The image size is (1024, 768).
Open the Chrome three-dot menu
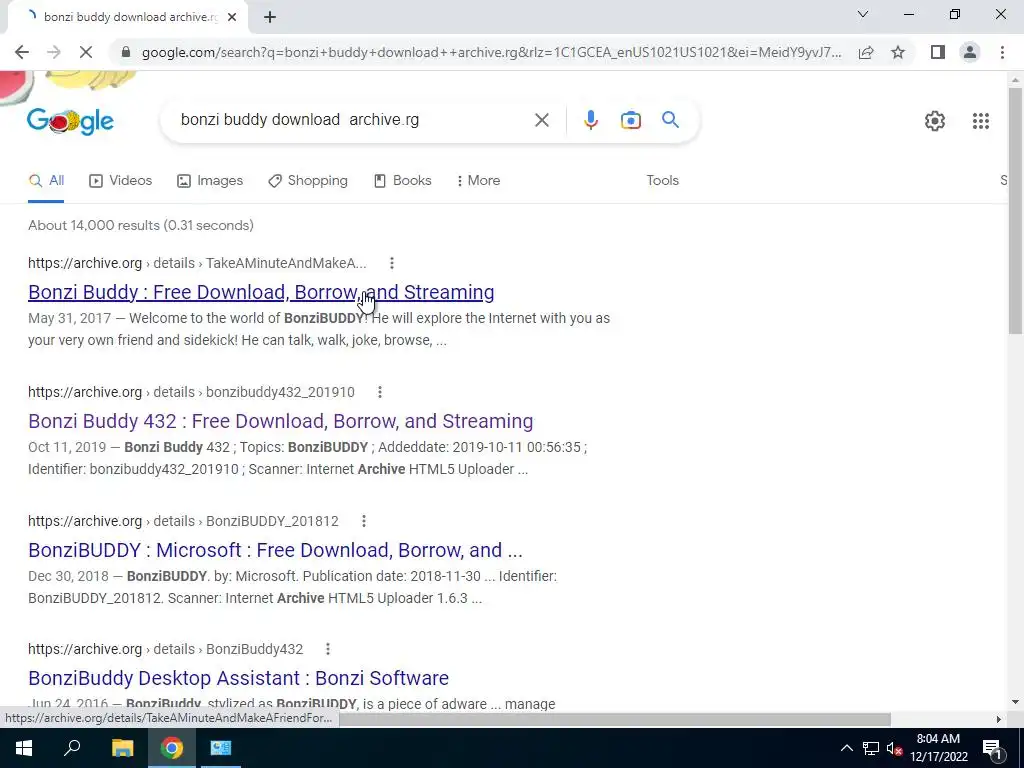(1002, 52)
